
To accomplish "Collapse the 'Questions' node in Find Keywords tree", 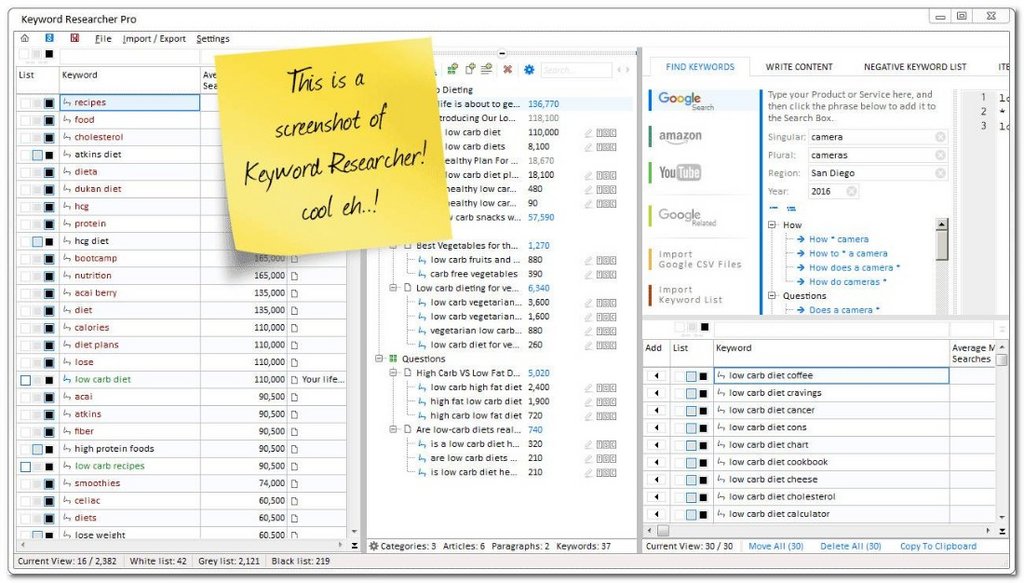I will coord(772,296).
